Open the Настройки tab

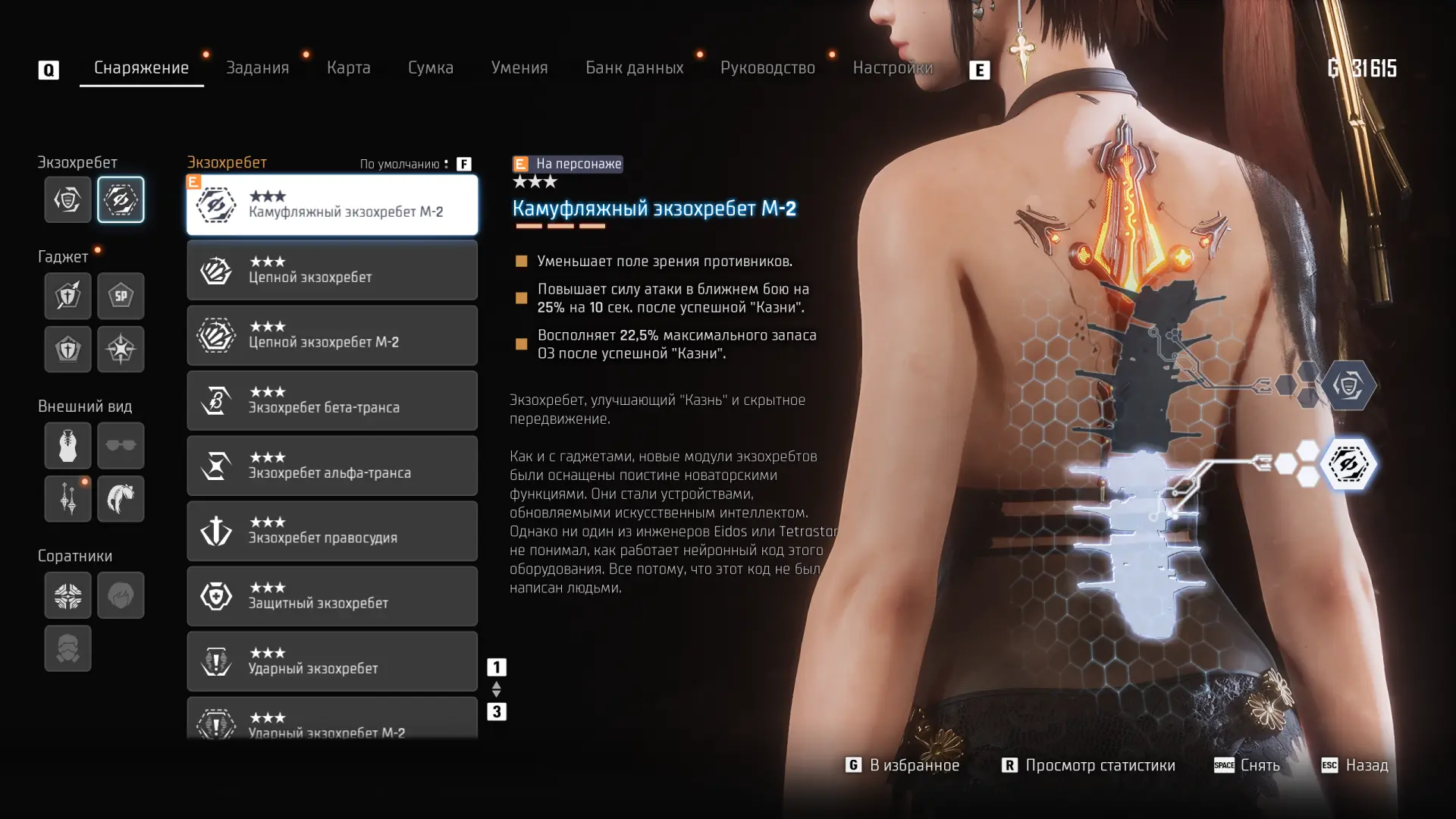tap(893, 67)
